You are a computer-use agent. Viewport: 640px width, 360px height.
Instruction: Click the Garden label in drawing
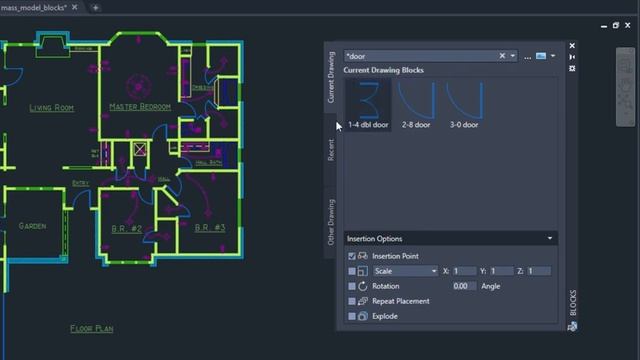tap(32, 226)
